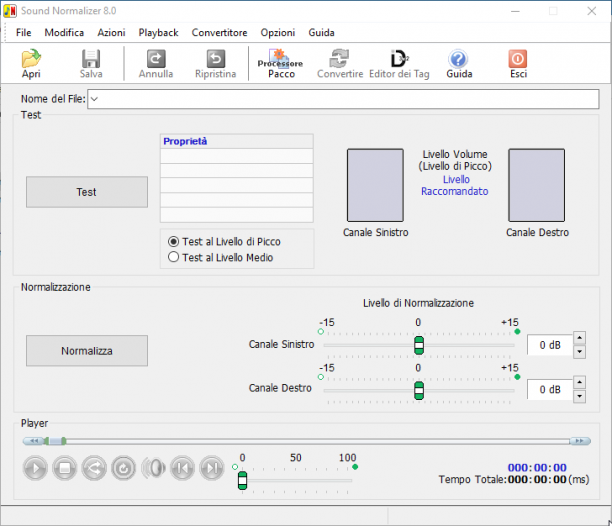The height and width of the screenshot is (526, 612).
Task: Click the Canale Sinistro normalization slider handle
Action: [x=419, y=345]
